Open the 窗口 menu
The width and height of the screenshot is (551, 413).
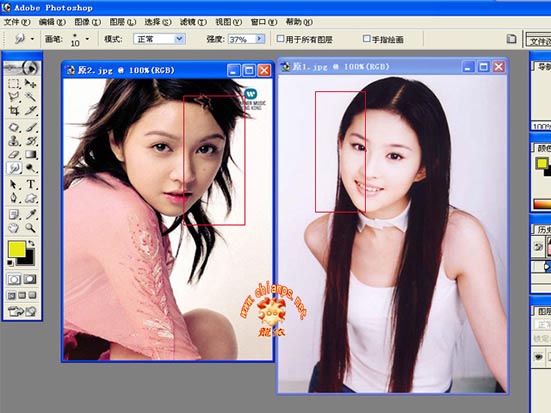click(264, 22)
